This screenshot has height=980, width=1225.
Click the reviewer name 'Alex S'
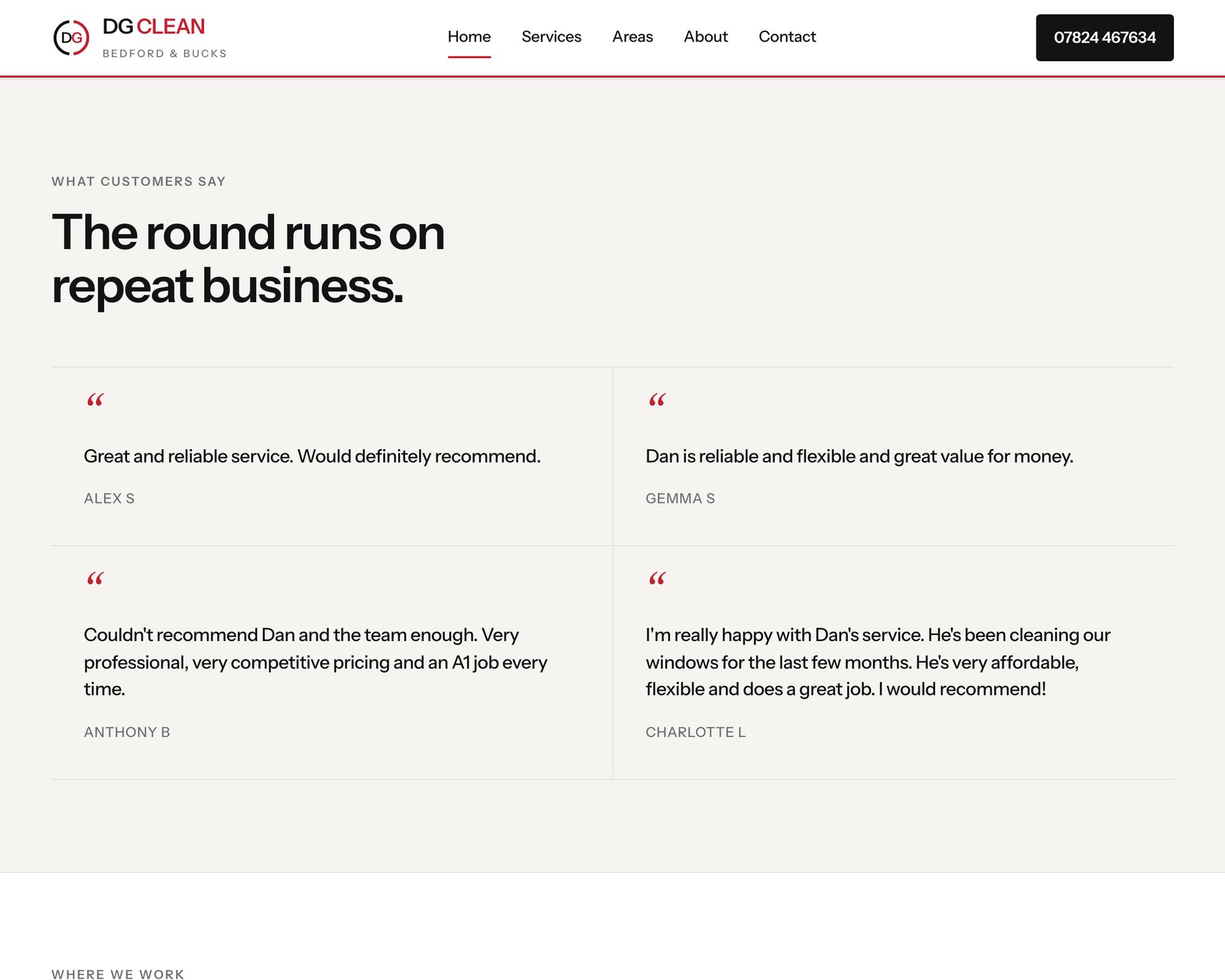point(110,498)
